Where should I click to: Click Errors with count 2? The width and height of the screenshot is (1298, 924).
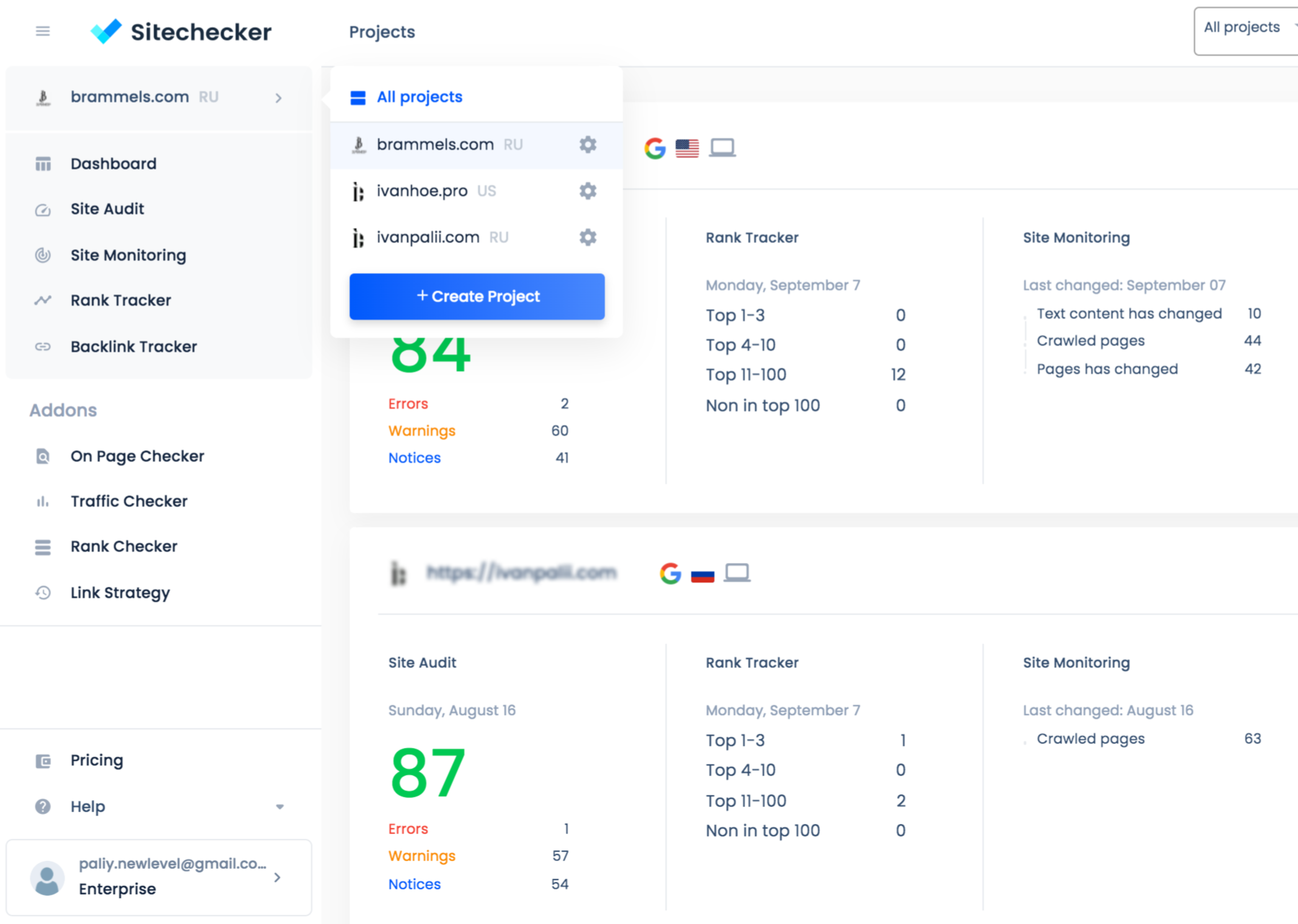(479, 404)
